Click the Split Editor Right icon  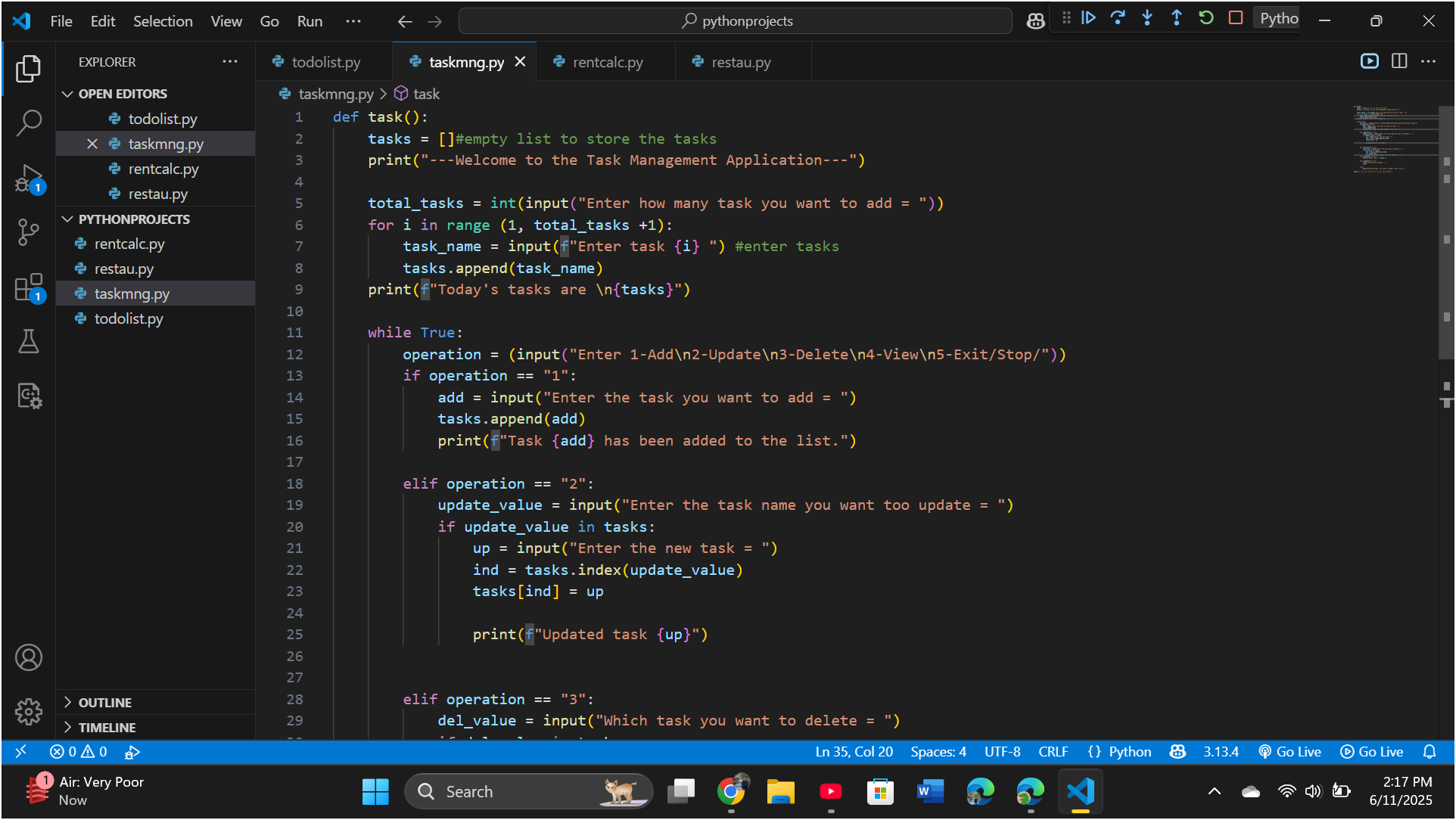pos(1399,61)
